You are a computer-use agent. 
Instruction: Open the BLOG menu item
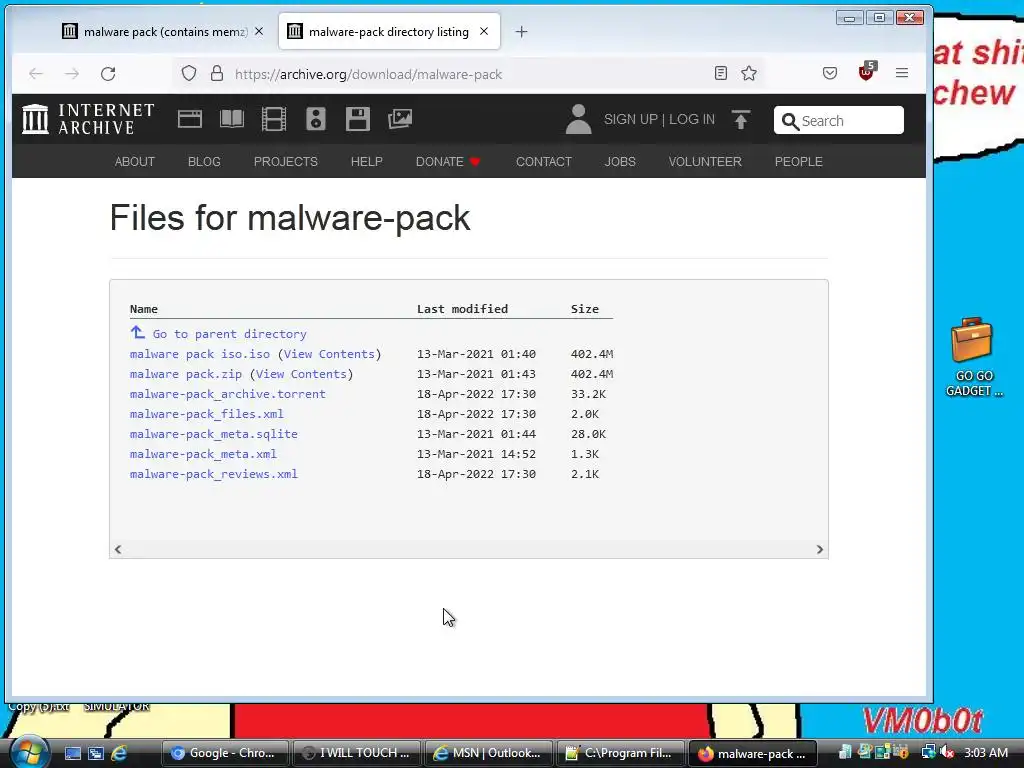pyautogui.click(x=204, y=161)
